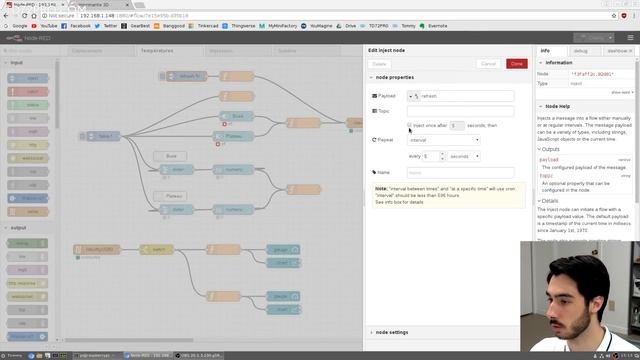Viewport: 640px width, 360px height.
Task: Adjust the 'every' interval stepper
Action: coord(442,156)
